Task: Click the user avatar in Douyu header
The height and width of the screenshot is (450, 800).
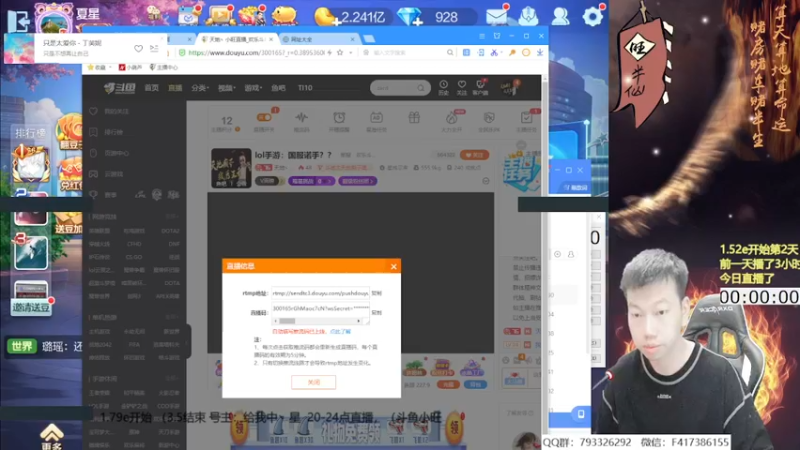Action: (508, 87)
